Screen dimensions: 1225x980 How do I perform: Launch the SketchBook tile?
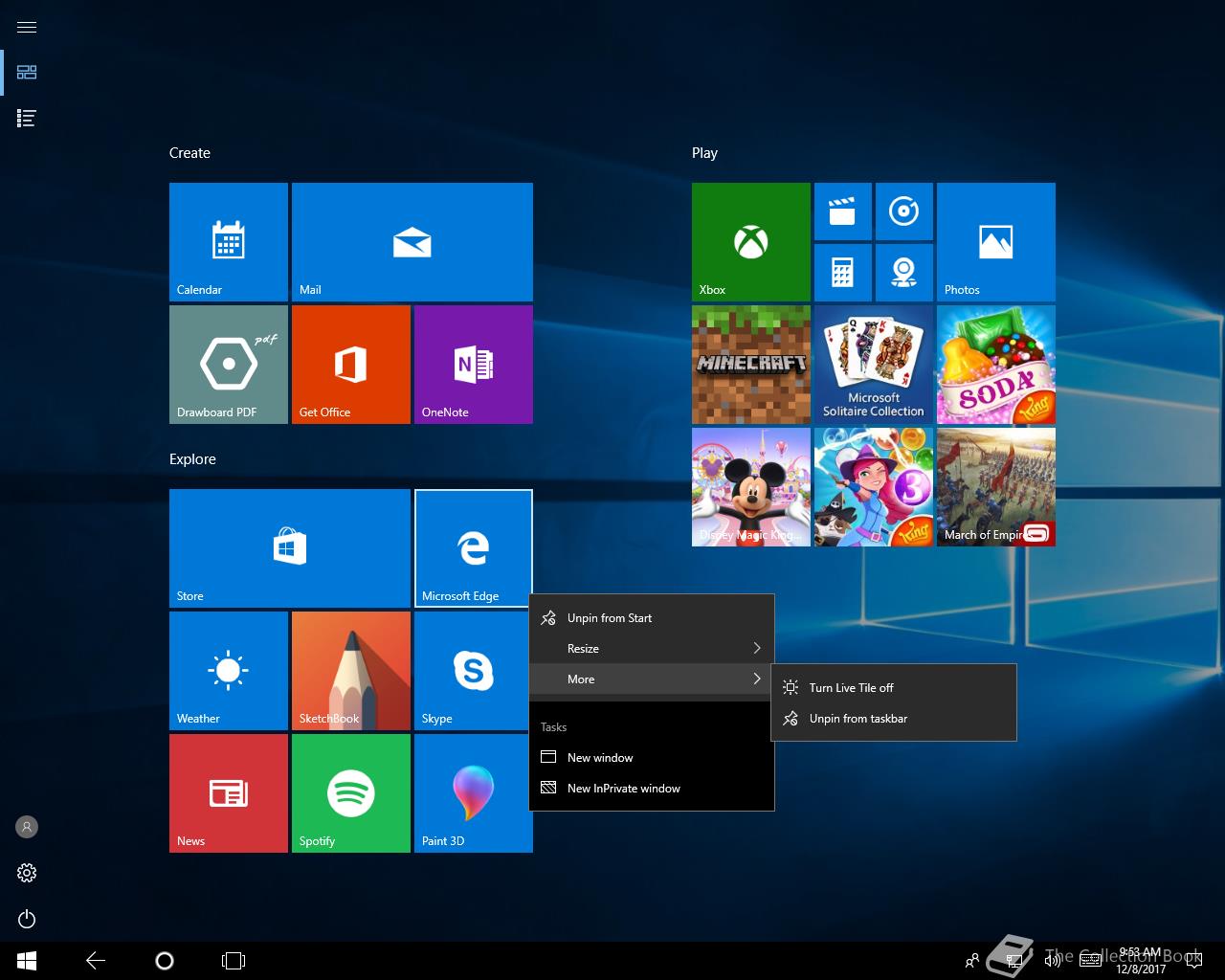351,671
